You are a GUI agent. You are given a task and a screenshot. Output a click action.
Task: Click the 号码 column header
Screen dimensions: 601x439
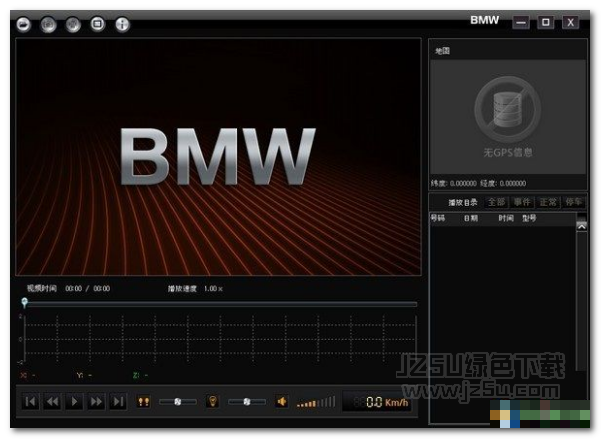pos(438,218)
